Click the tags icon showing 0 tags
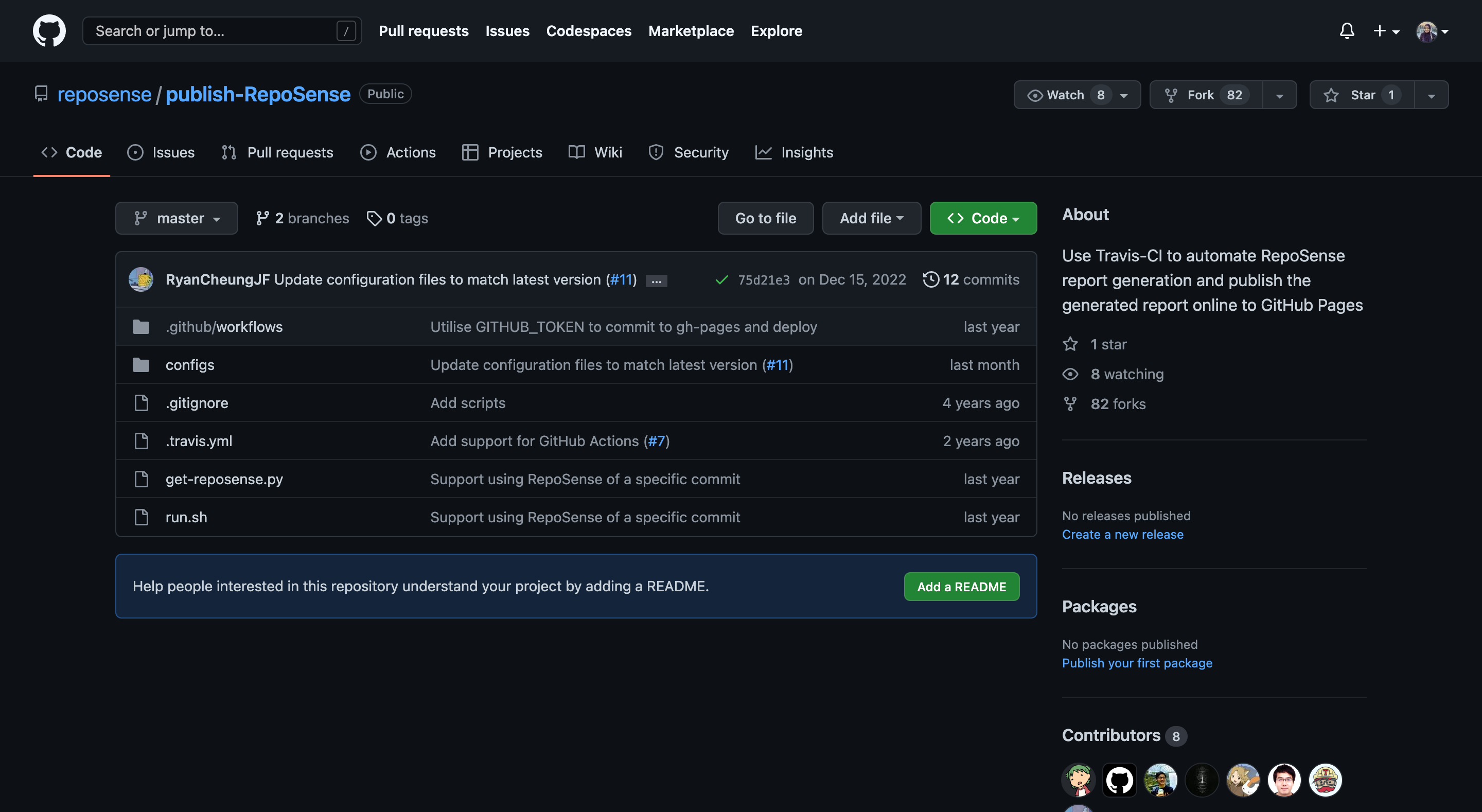The width and height of the screenshot is (1482, 812). coord(374,218)
